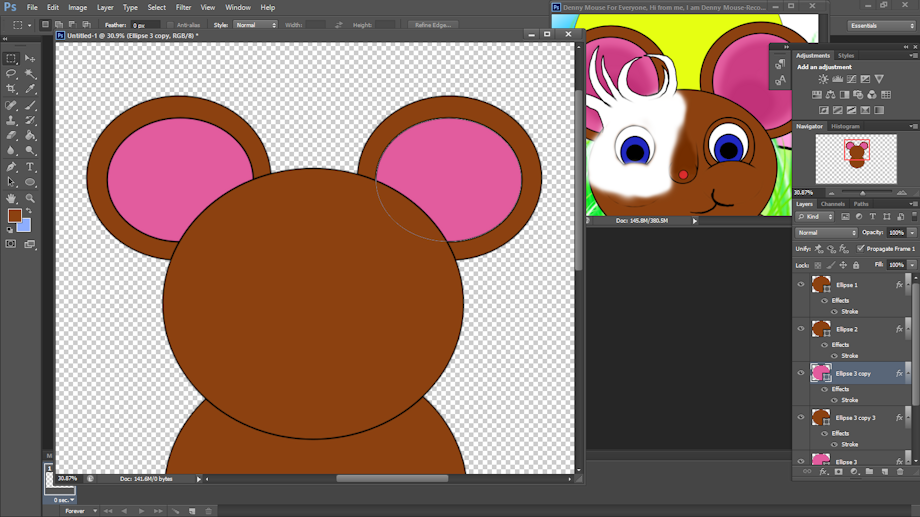This screenshot has width=920, height=517.
Task: Click the brown foreground color swatch
Action: [15, 215]
